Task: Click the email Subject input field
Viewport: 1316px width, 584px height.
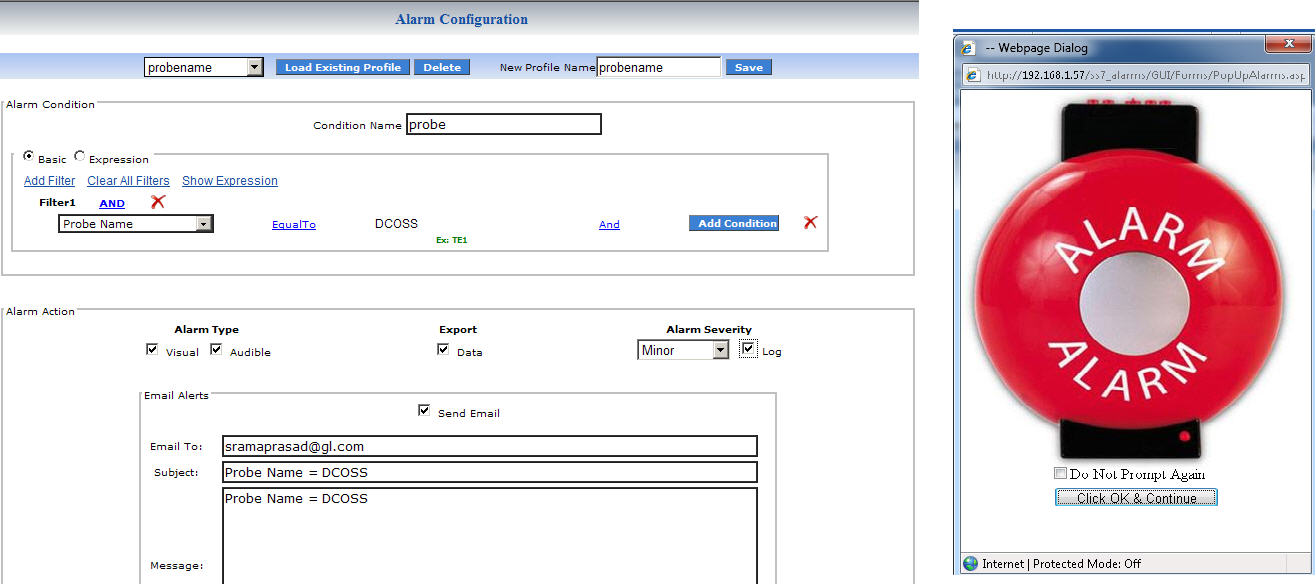Action: point(490,472)
